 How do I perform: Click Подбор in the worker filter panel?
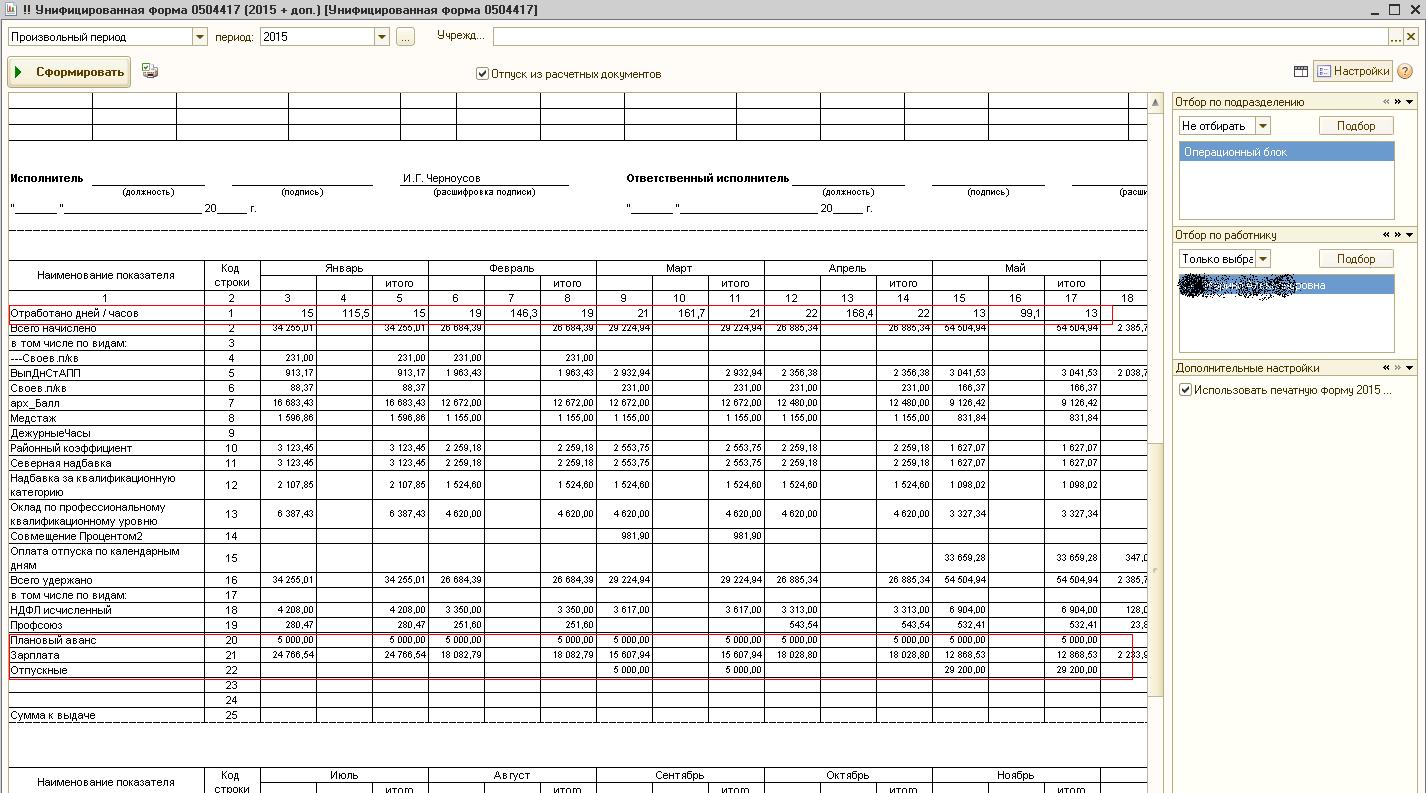[x=1355, y=259]
